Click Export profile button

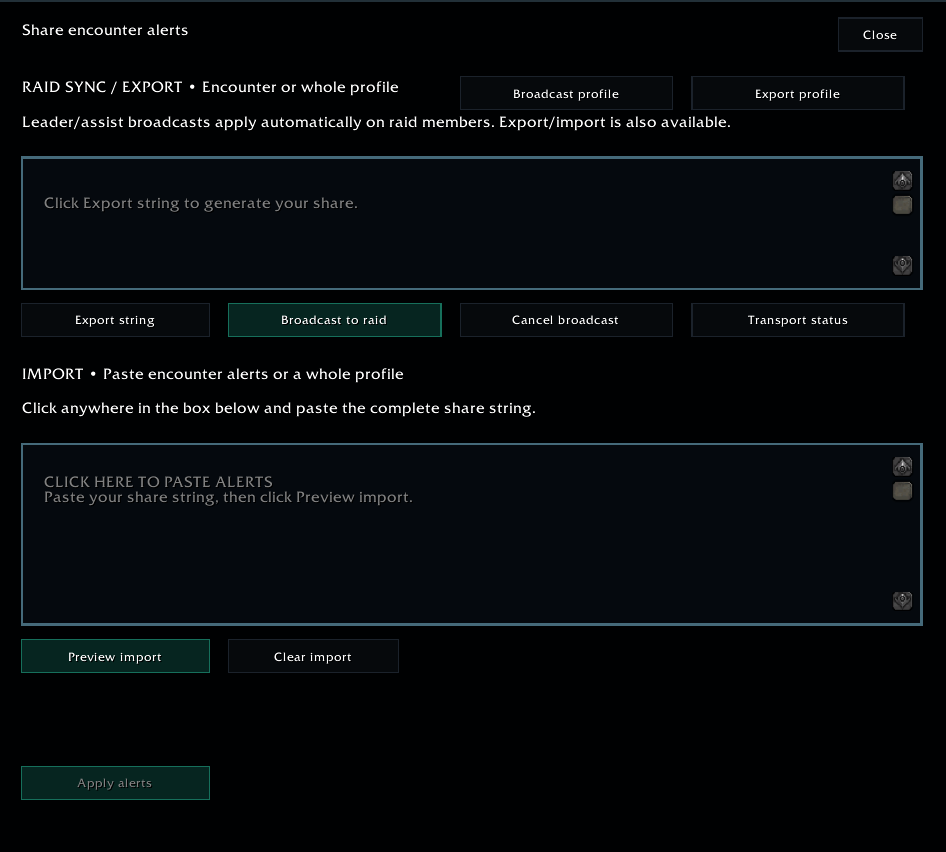point(797,94)
